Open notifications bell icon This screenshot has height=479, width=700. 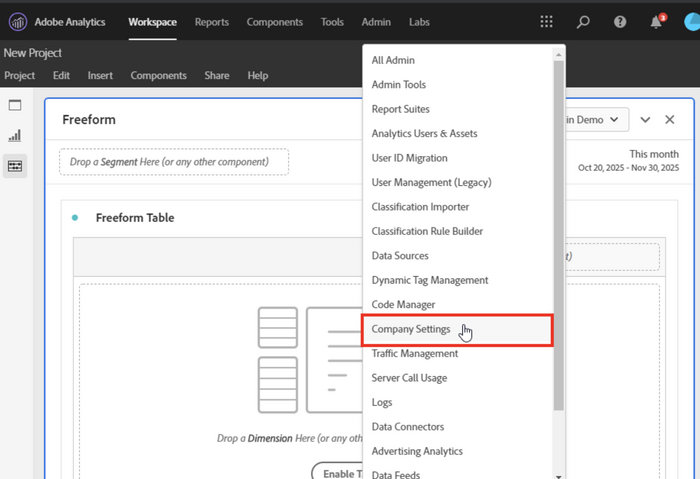(x=656, y=22)
